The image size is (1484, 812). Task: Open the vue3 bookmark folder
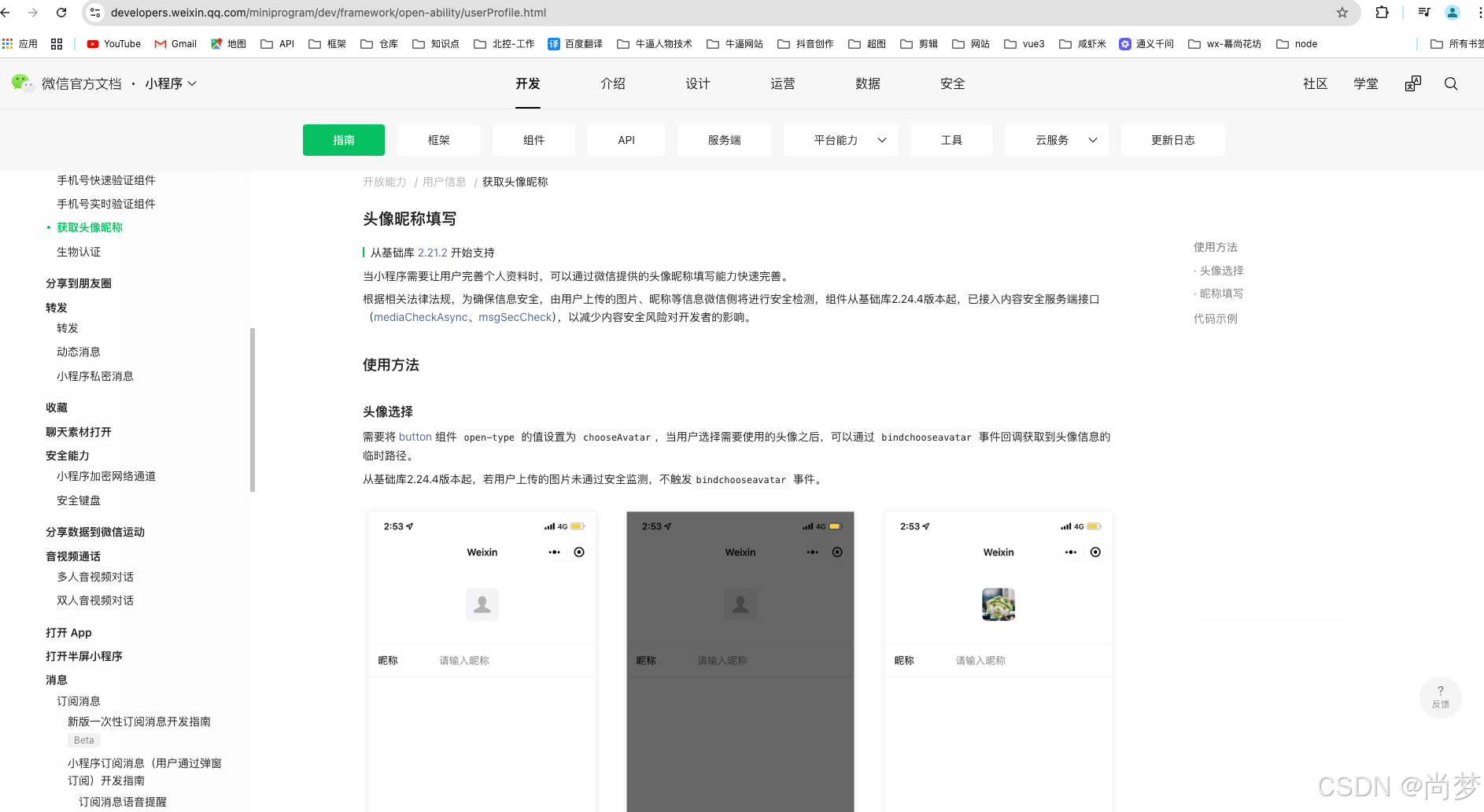coord(1024,44)
